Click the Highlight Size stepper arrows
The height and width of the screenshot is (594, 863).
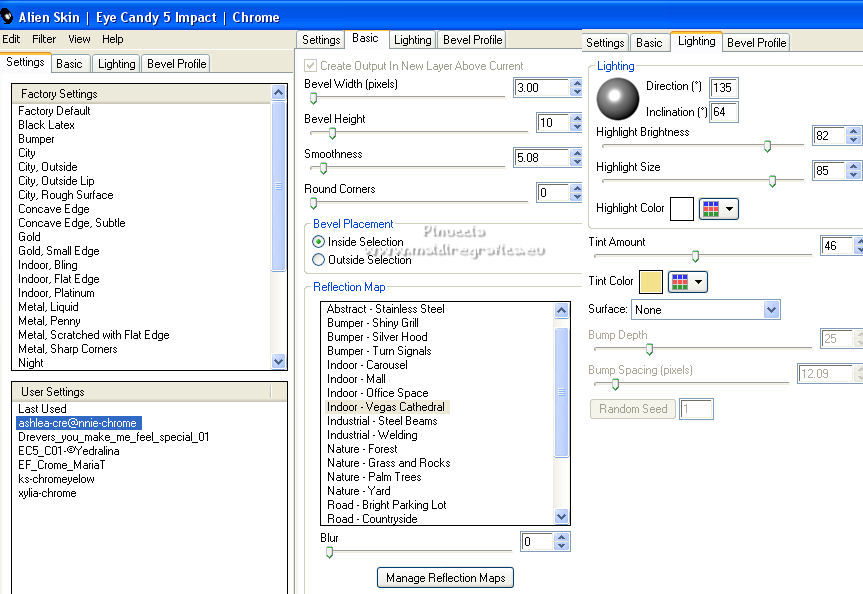tap(853, 170)
